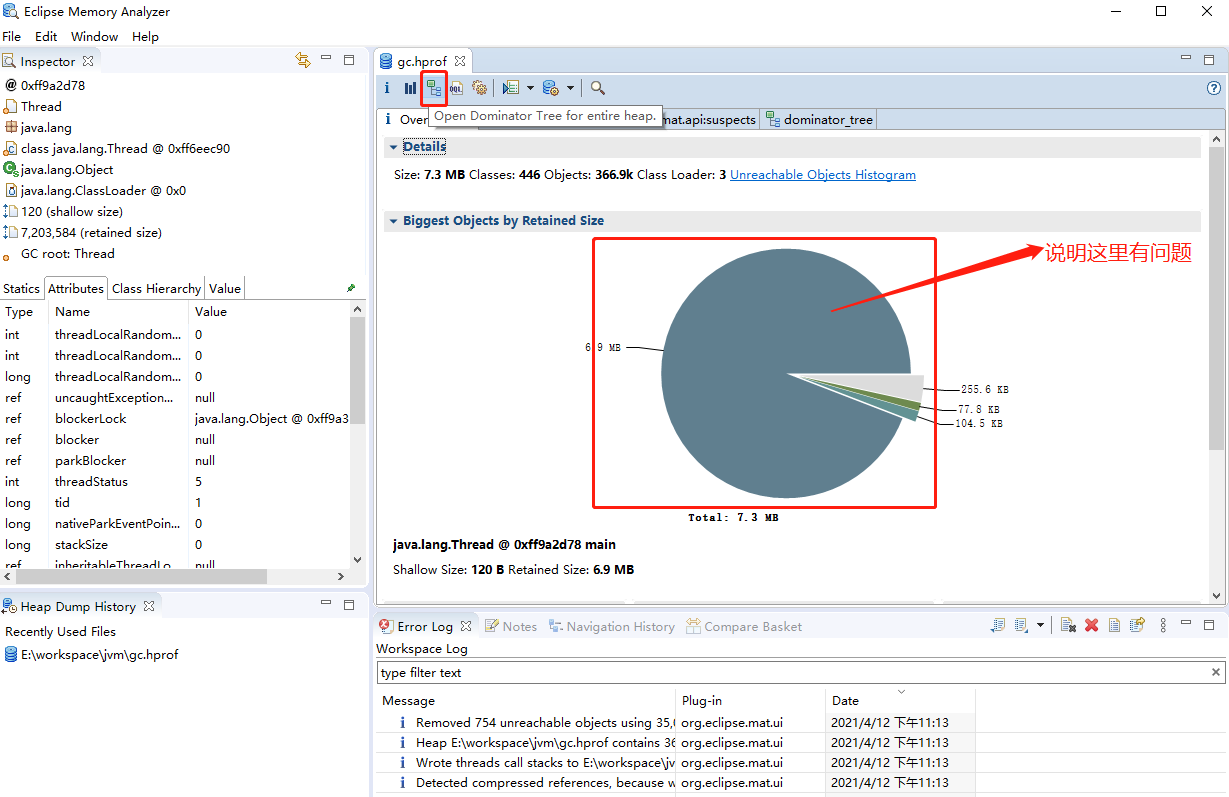Open the Window menu

(95, 36)
